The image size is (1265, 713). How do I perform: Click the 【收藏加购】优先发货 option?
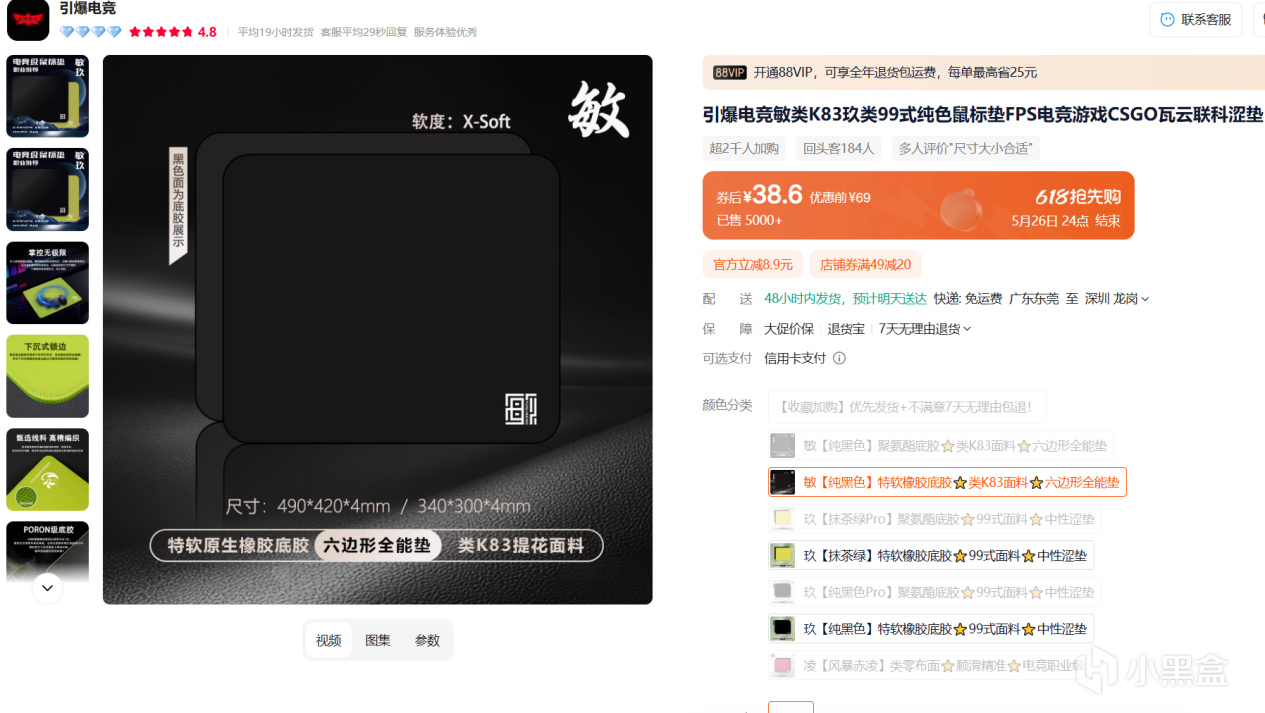click(907, 407)
